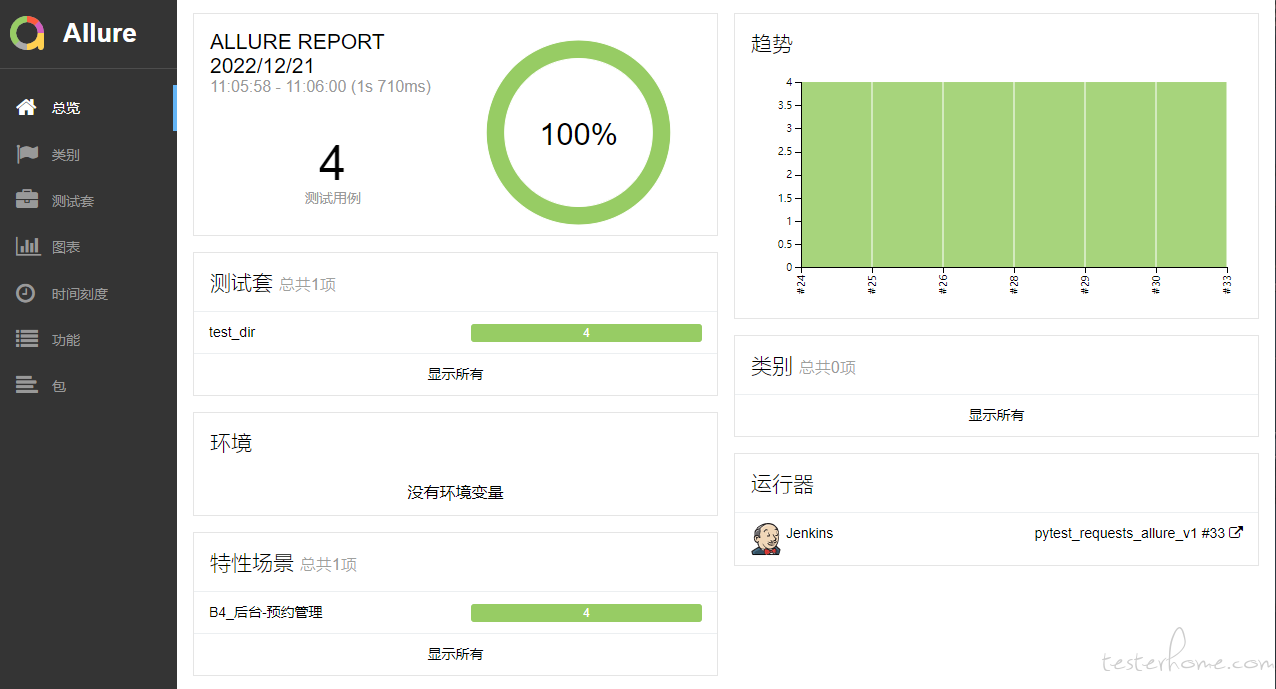Click 显示所有 under 测试套 widget
The height and width of the screenshot is (689, 1276).
pyautogui.click(x=455, y=374)
